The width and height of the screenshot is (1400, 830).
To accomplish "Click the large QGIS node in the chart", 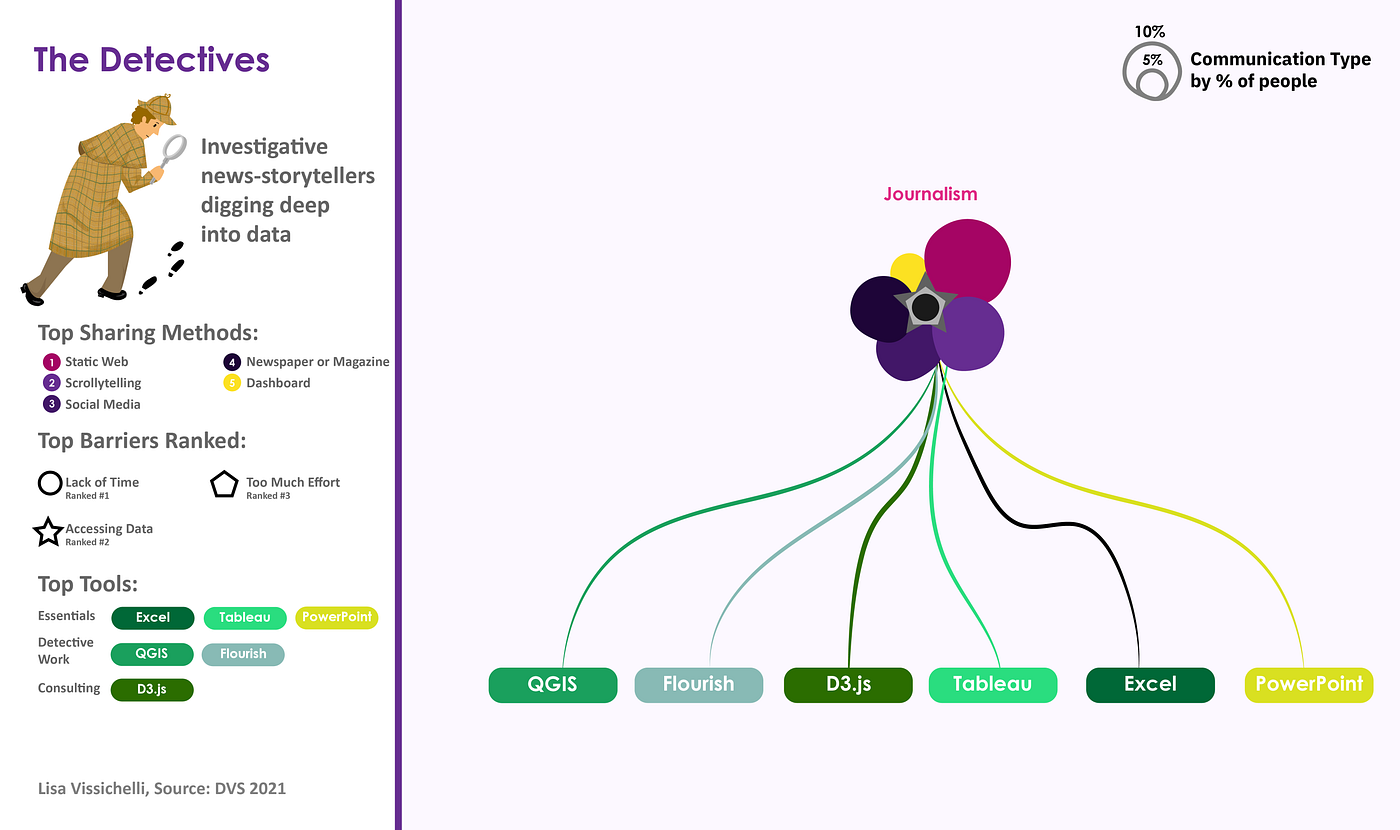I will click(x=553, y=685).
